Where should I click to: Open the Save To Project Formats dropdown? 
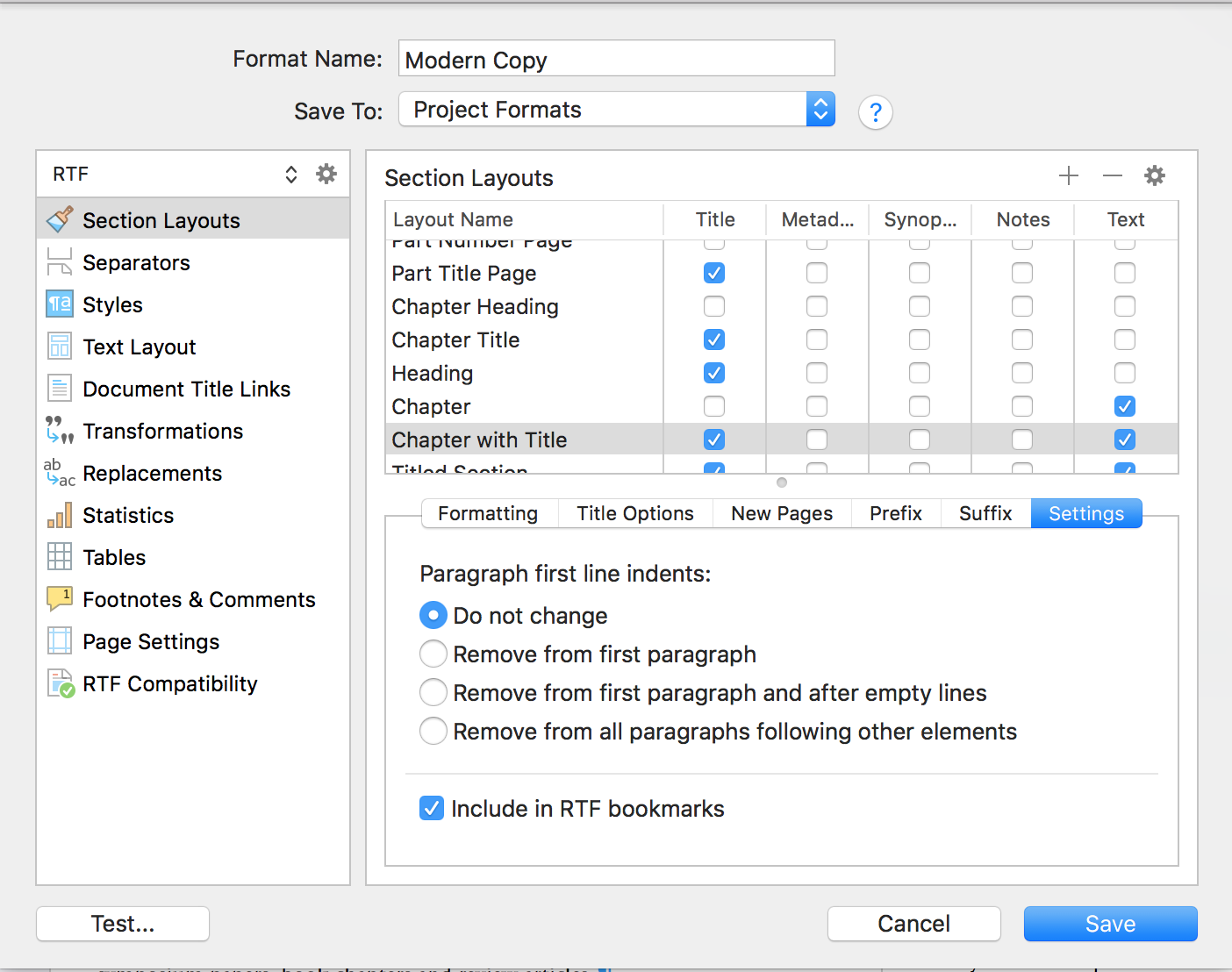[616, 110]
